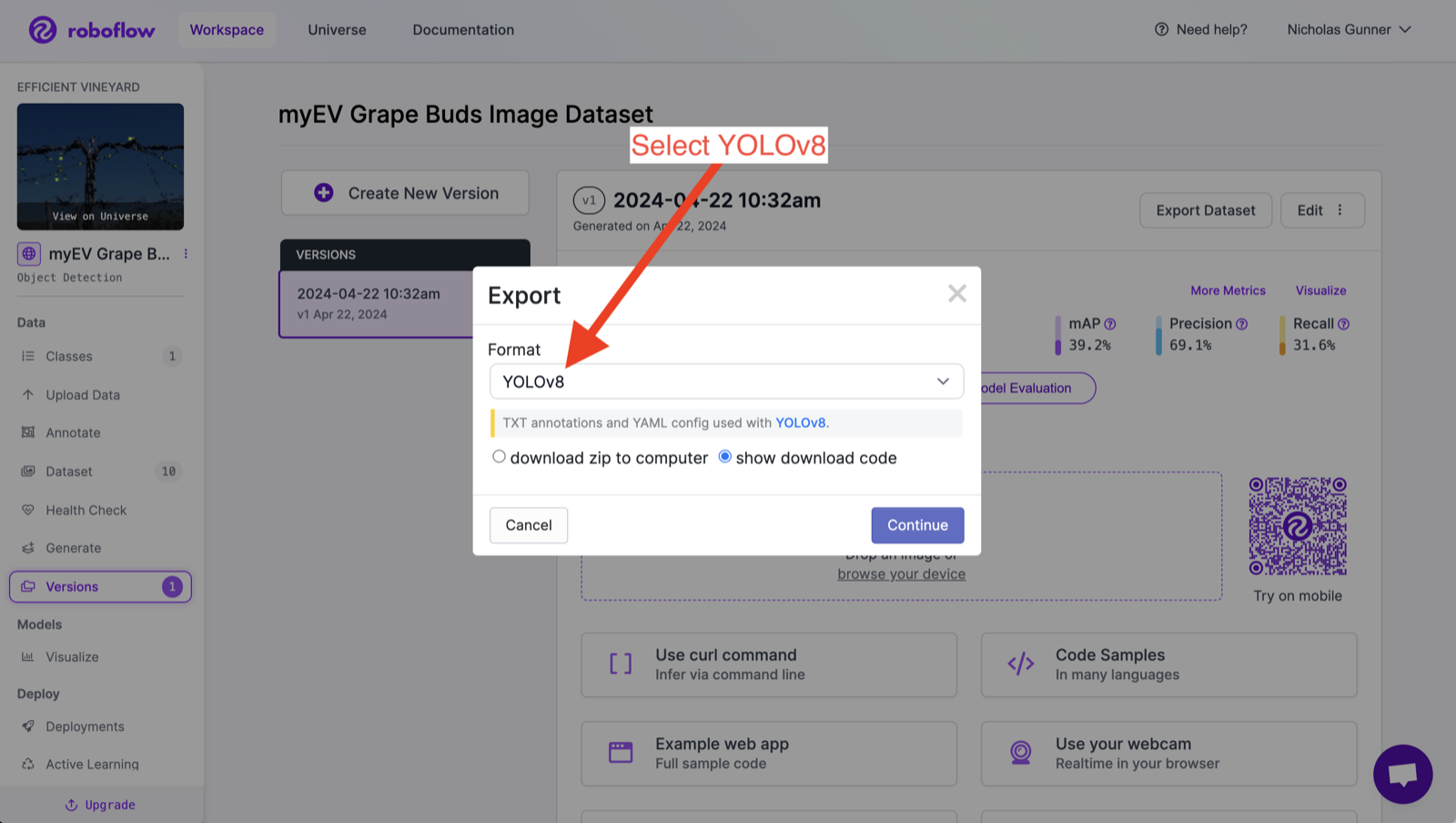Click the curl command brackets icon
The width and height of the screenshot is (1456, 823).
point(621,664)
